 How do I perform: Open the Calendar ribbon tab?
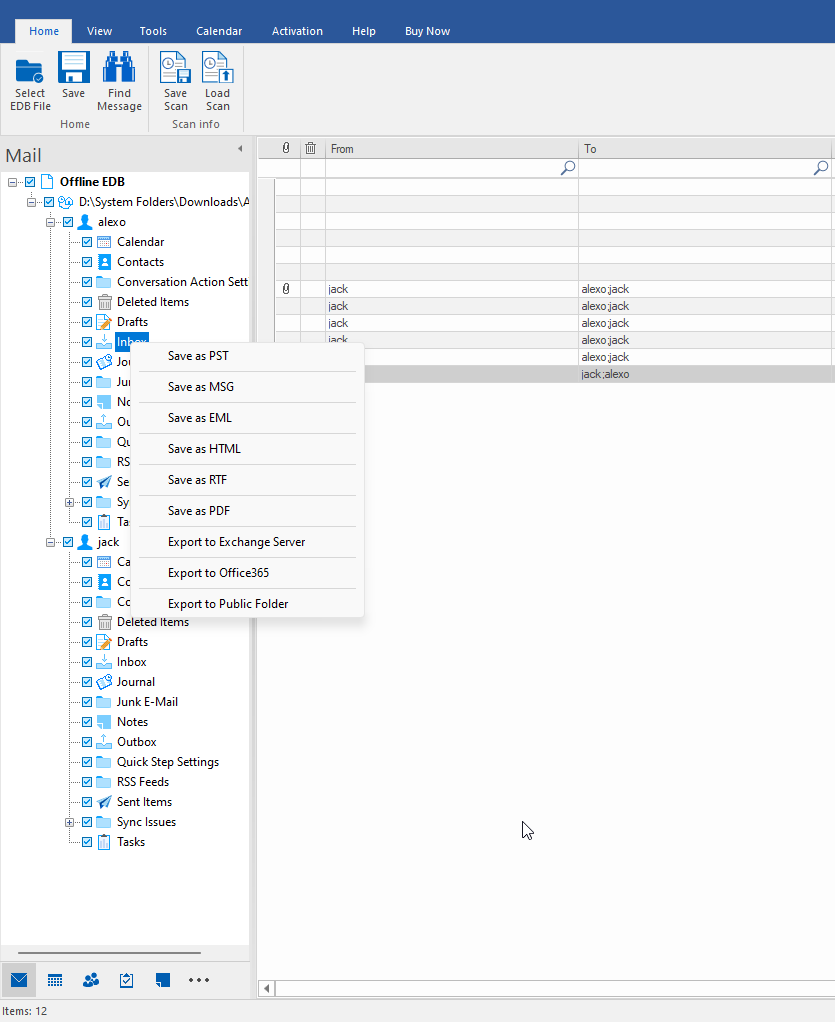point(219,31)
